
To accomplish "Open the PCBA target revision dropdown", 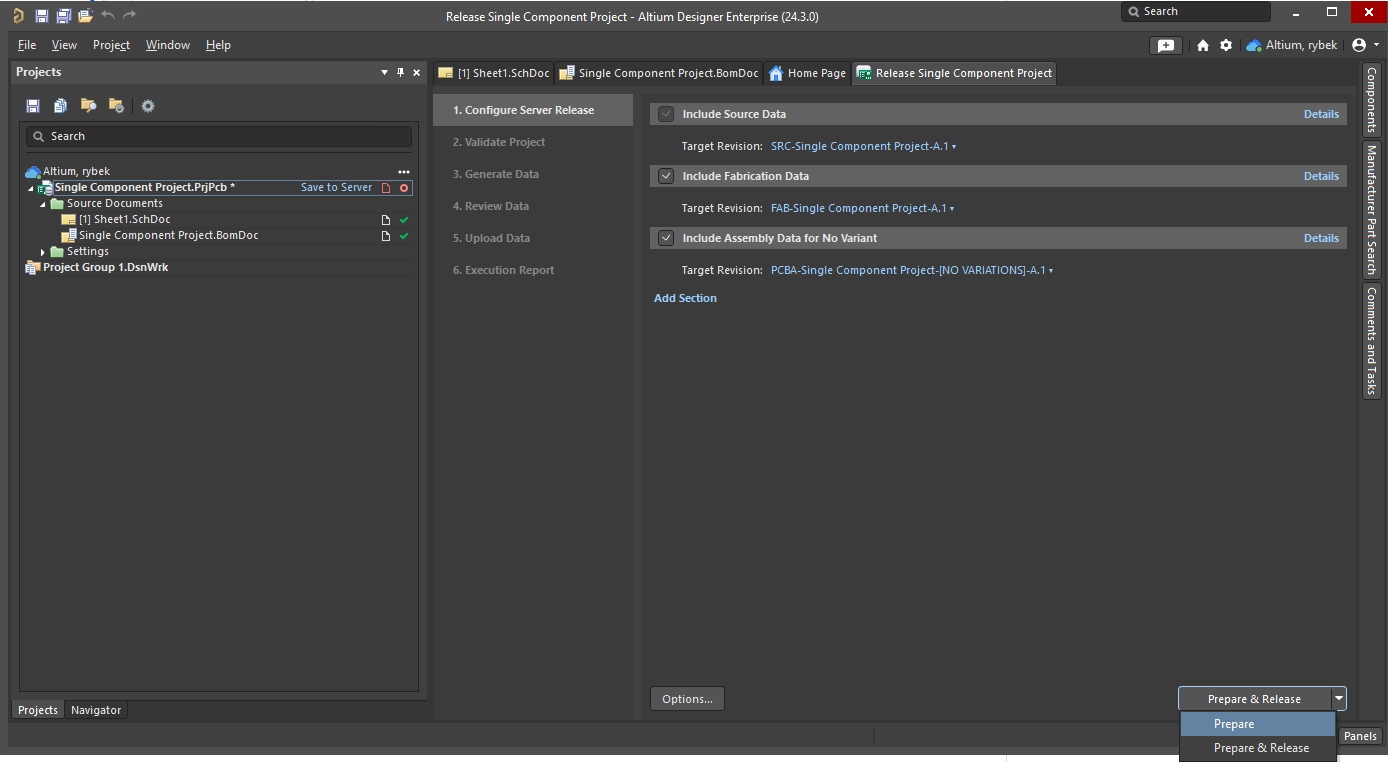I will [x=912, y=270].
